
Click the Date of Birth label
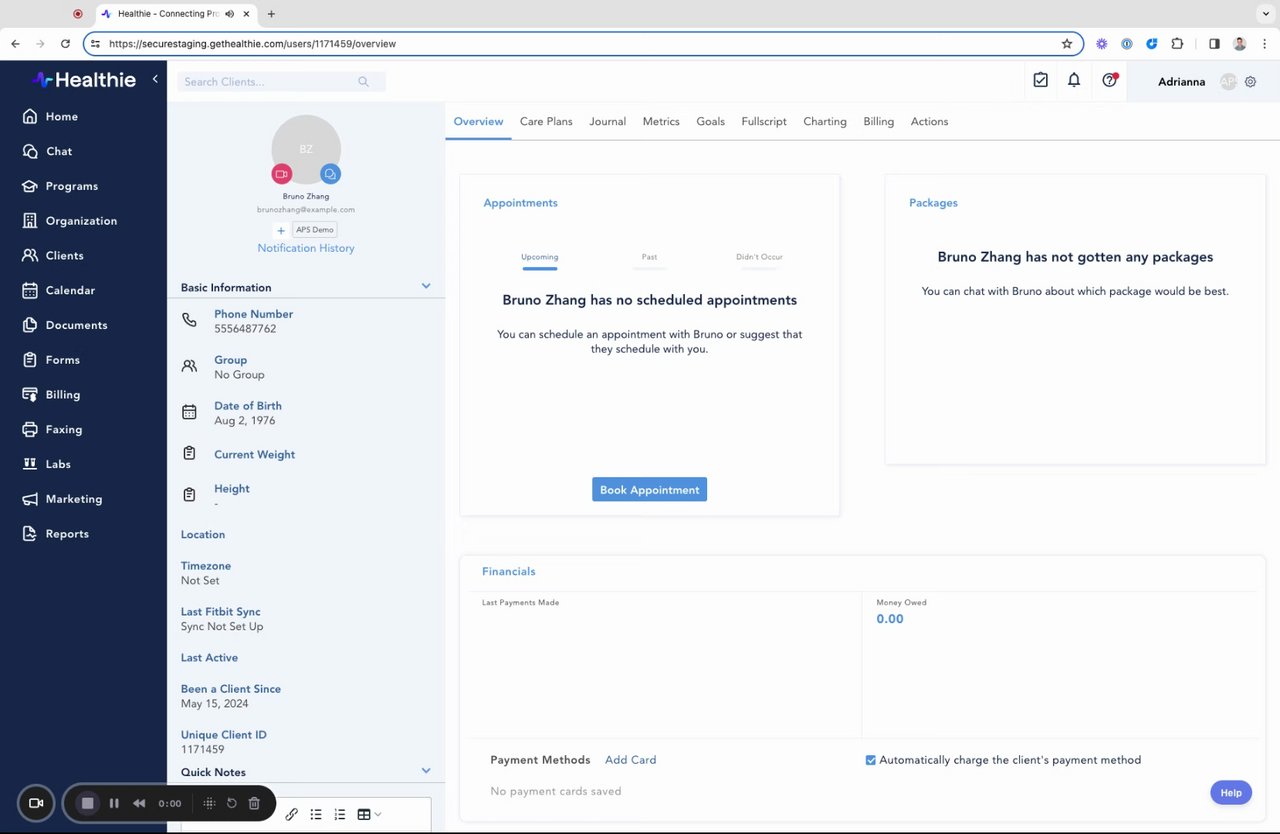pos(248,406)
